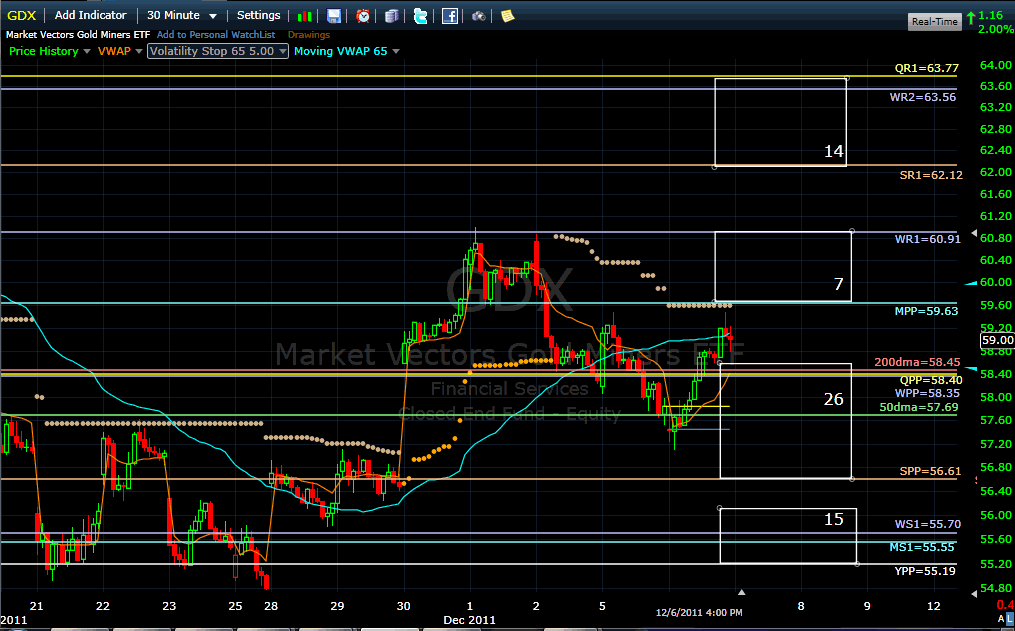The image size is (1015, 631).
Task: Click the Real-Time button
Action: tap(934, 21)
